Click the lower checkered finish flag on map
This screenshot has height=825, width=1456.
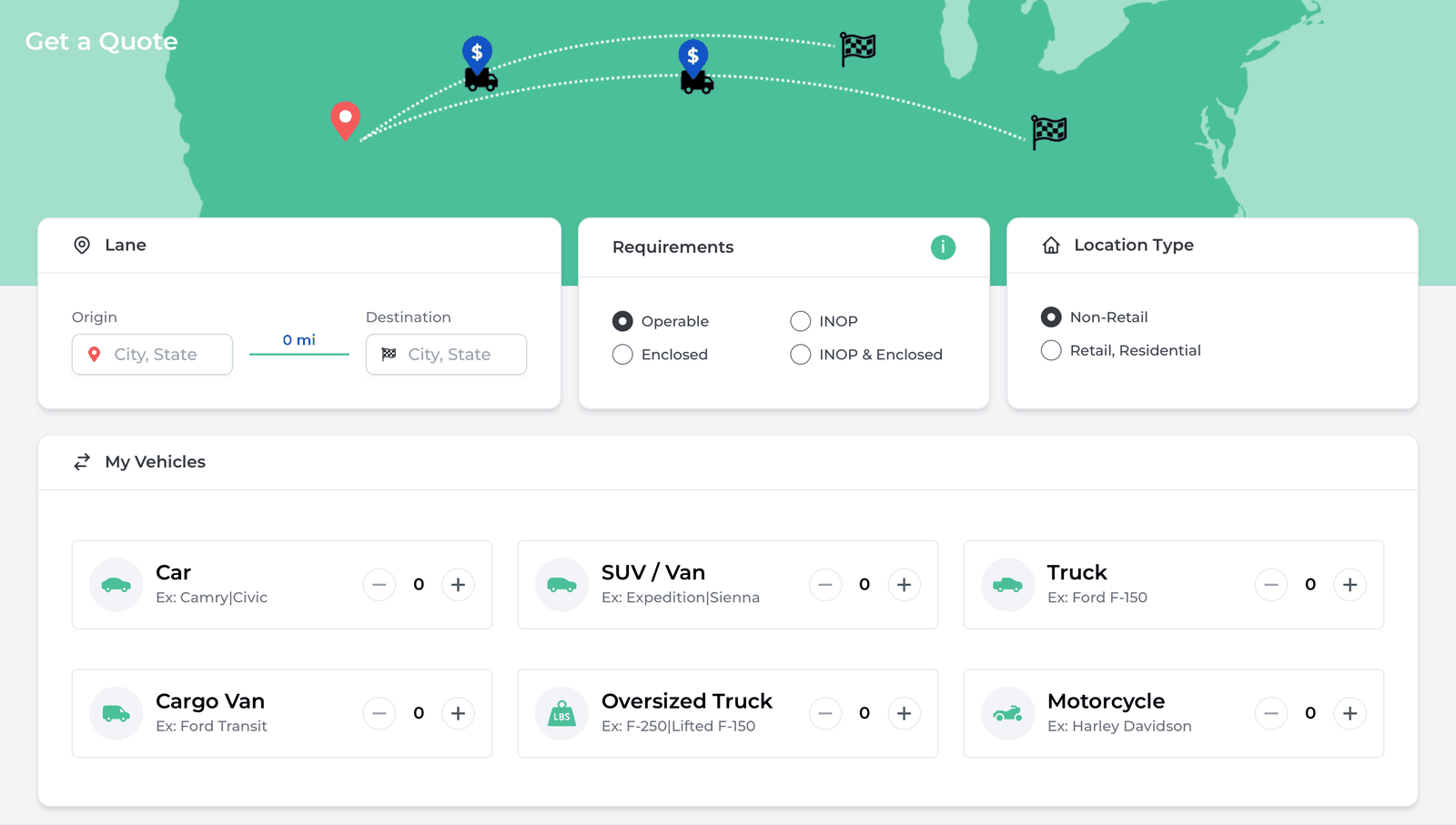tap(1048, 132)
